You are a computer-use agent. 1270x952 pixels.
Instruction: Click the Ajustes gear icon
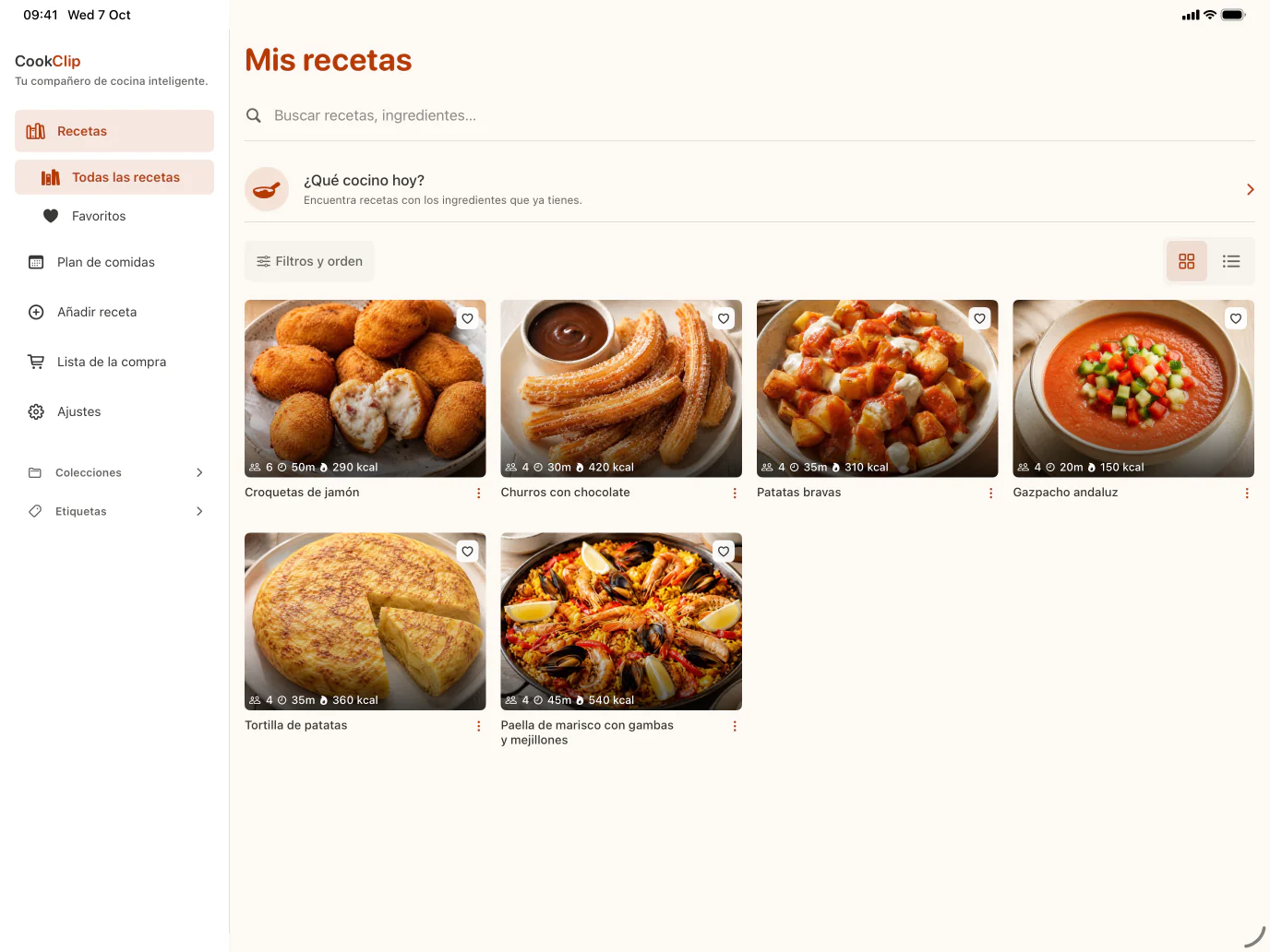point(36,411)
